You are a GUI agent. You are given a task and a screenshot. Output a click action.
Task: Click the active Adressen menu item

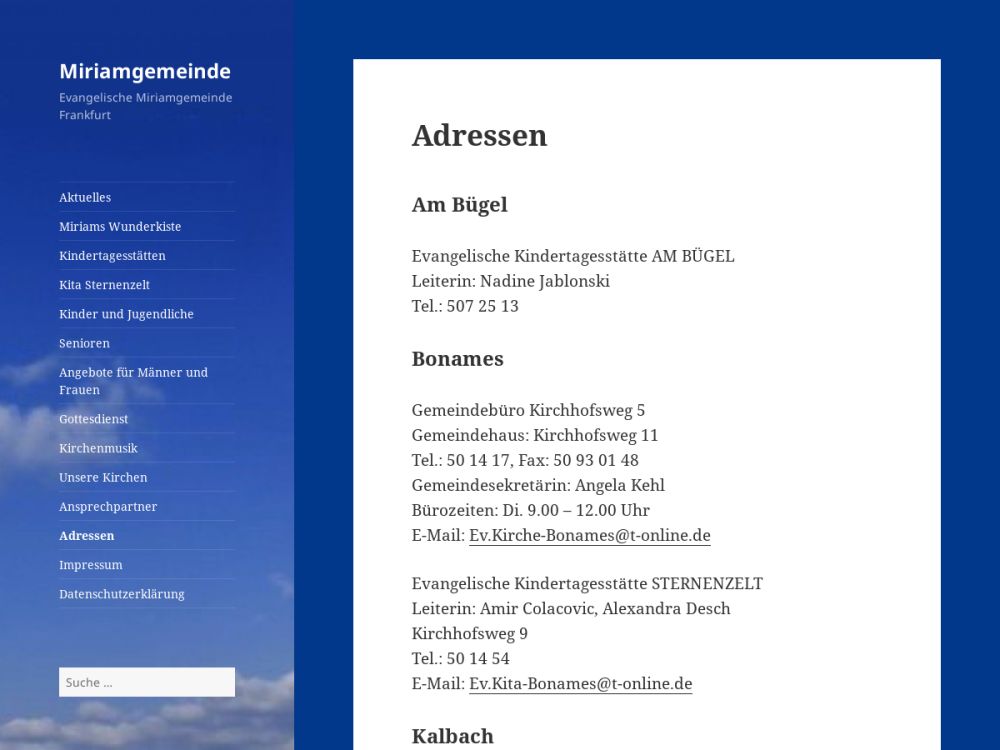pos(86,534)
